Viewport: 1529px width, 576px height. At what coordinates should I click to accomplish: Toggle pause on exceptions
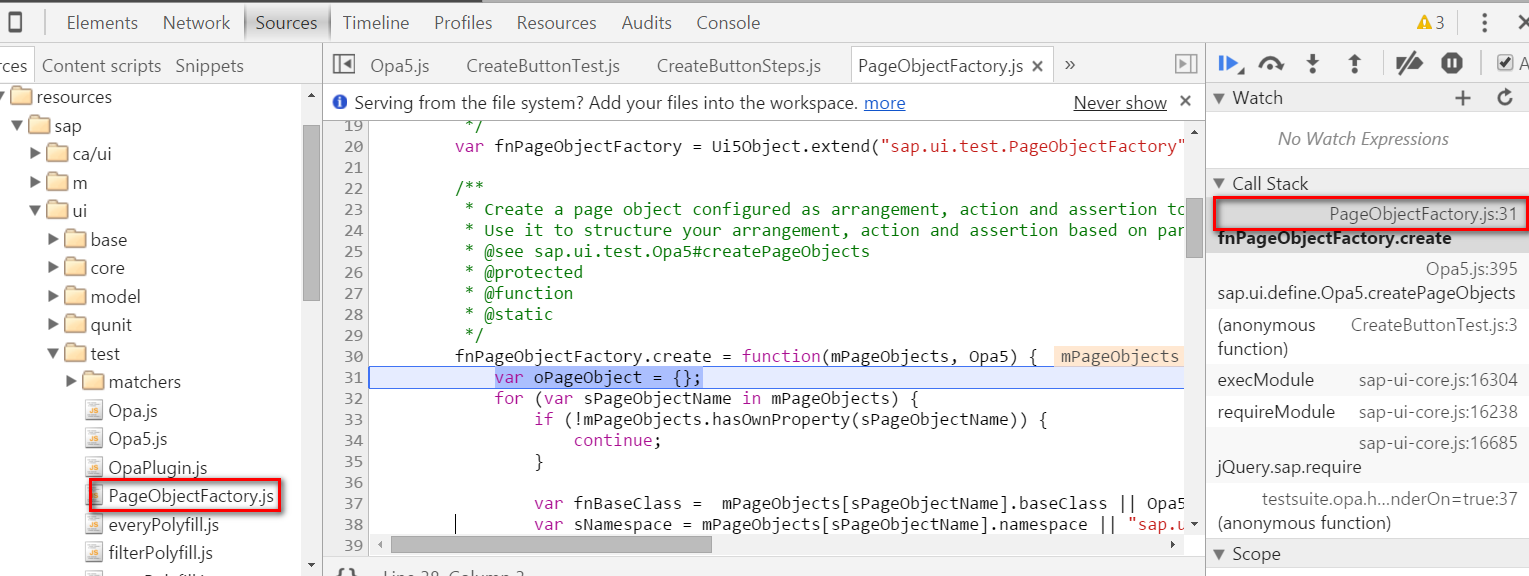(1452, 64)
